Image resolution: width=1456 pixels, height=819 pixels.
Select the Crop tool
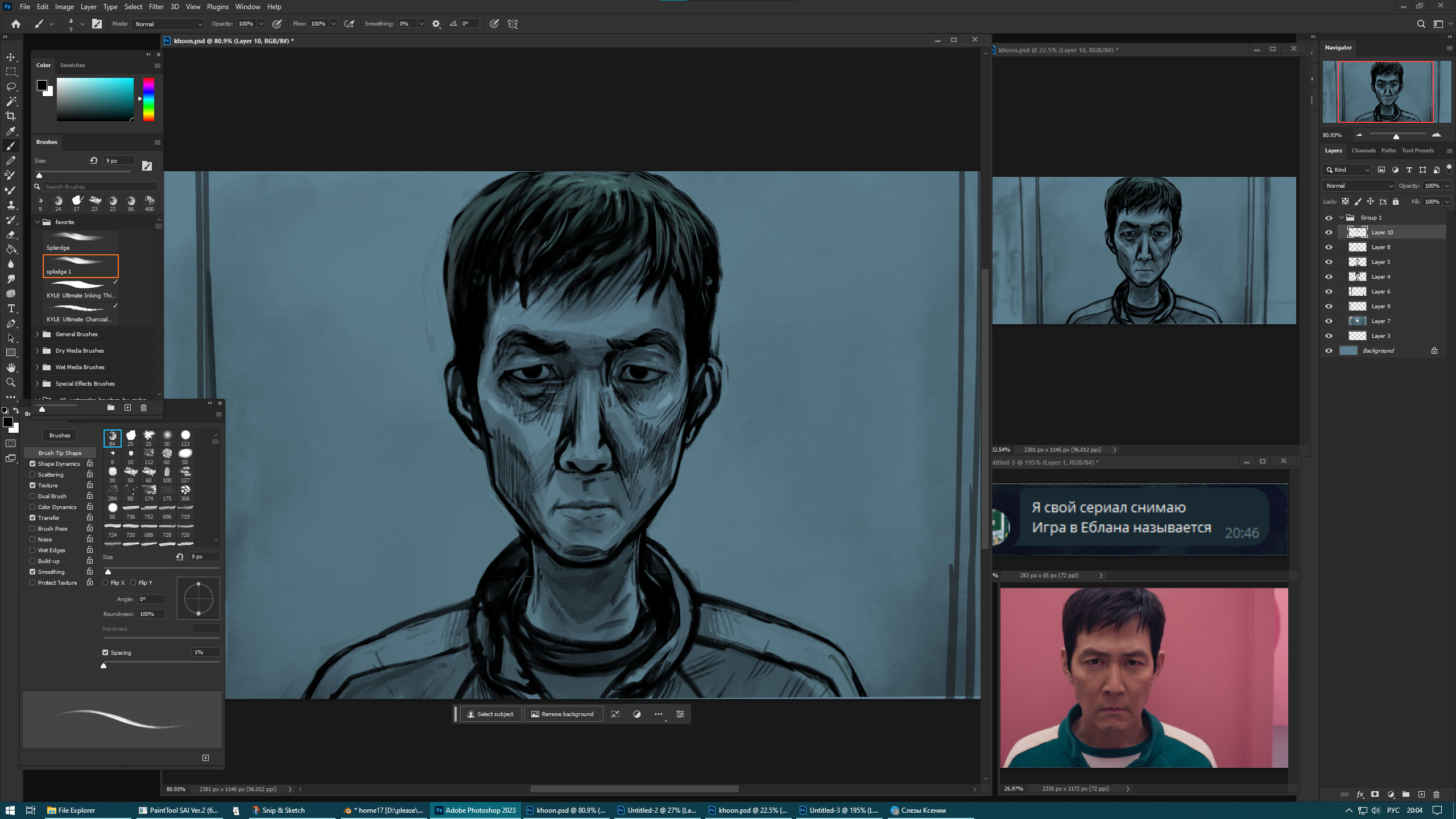[11, 116]
